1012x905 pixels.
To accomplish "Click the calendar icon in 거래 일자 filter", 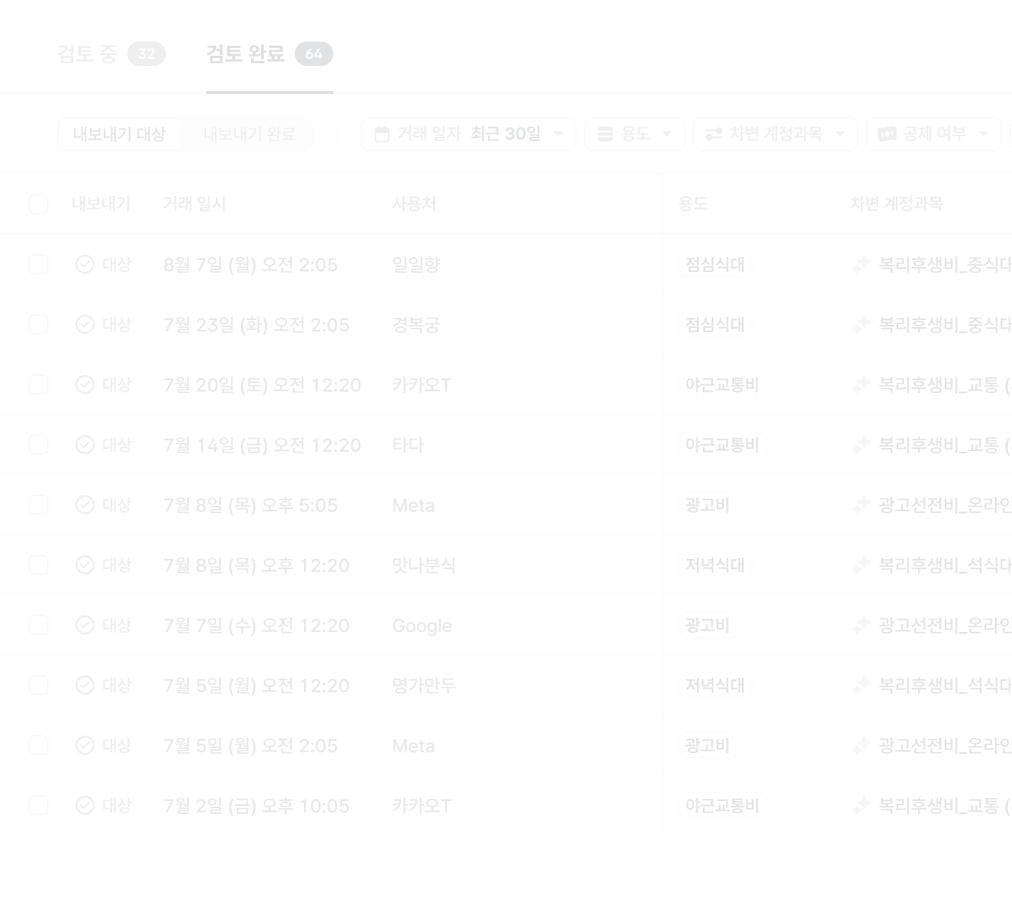I will click(381, 134).
